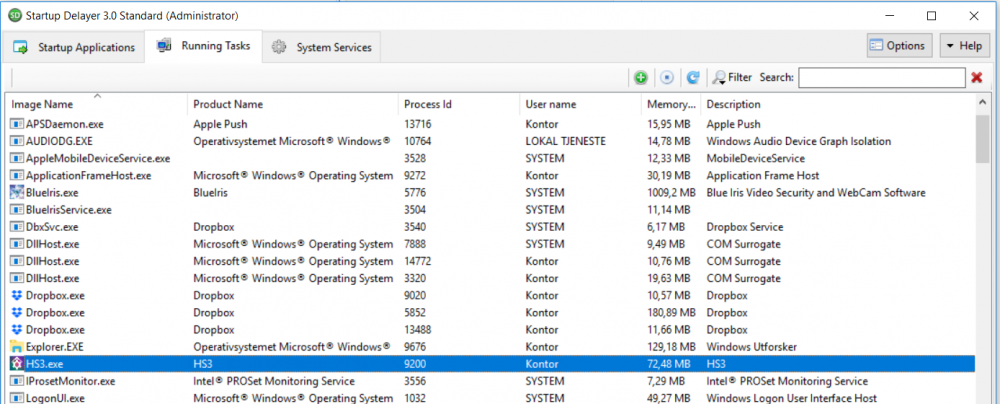The image size is (1000, 404).
Task: Open the Running Tasks tab
Action: click(203, 46)
